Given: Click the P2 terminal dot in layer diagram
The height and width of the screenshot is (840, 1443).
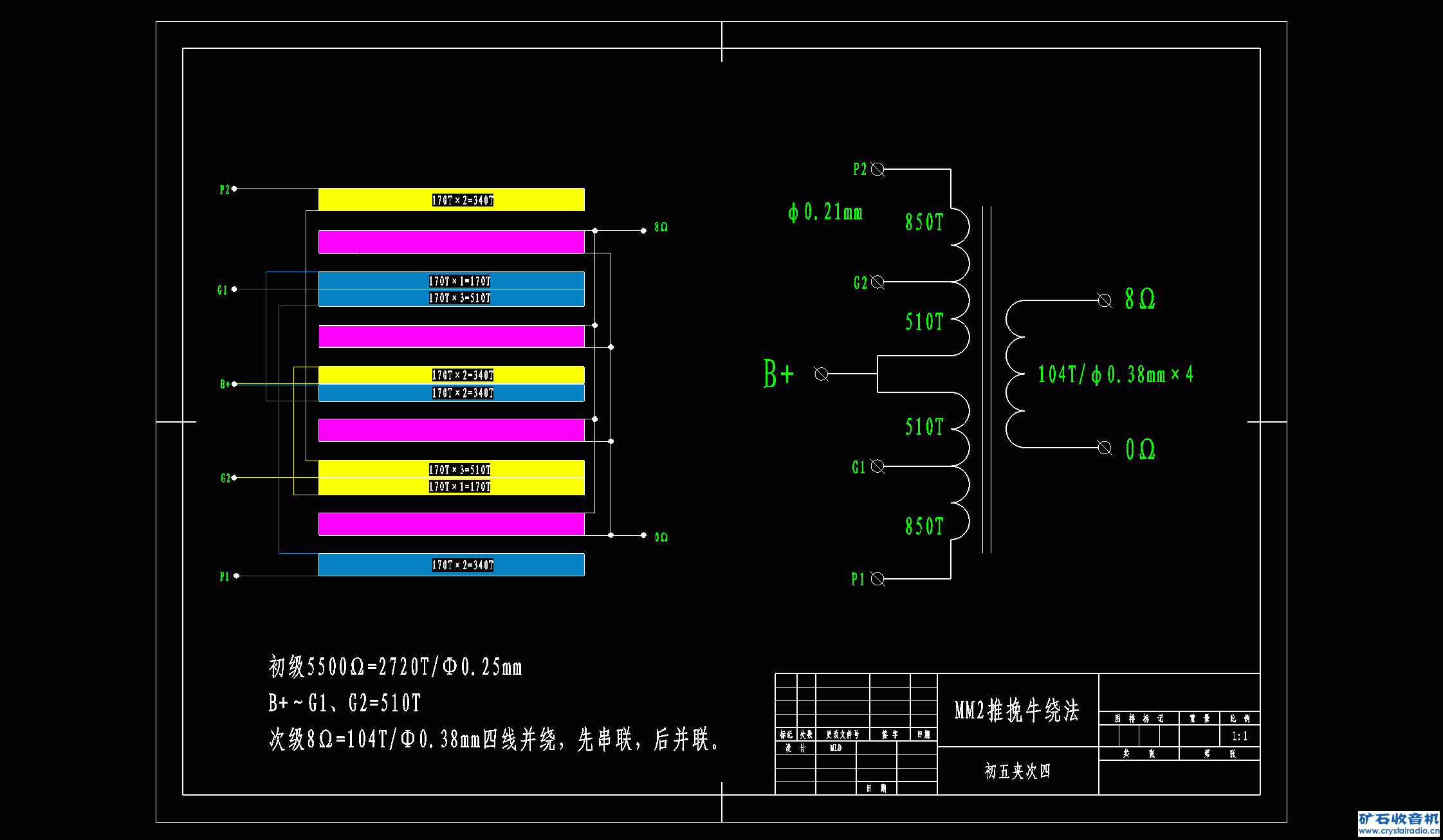Looking at the screenshot, I should point(234,188).
